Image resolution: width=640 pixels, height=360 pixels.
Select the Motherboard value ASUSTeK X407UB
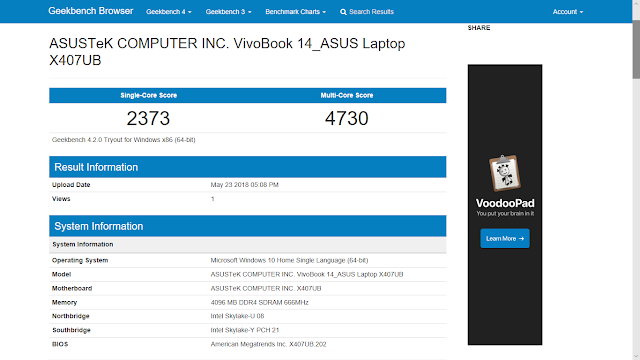point(266,288)
